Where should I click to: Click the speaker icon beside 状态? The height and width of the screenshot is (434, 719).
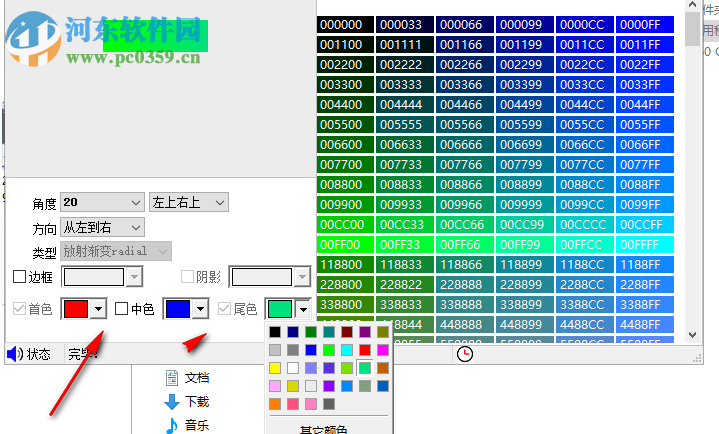point(15,354)
